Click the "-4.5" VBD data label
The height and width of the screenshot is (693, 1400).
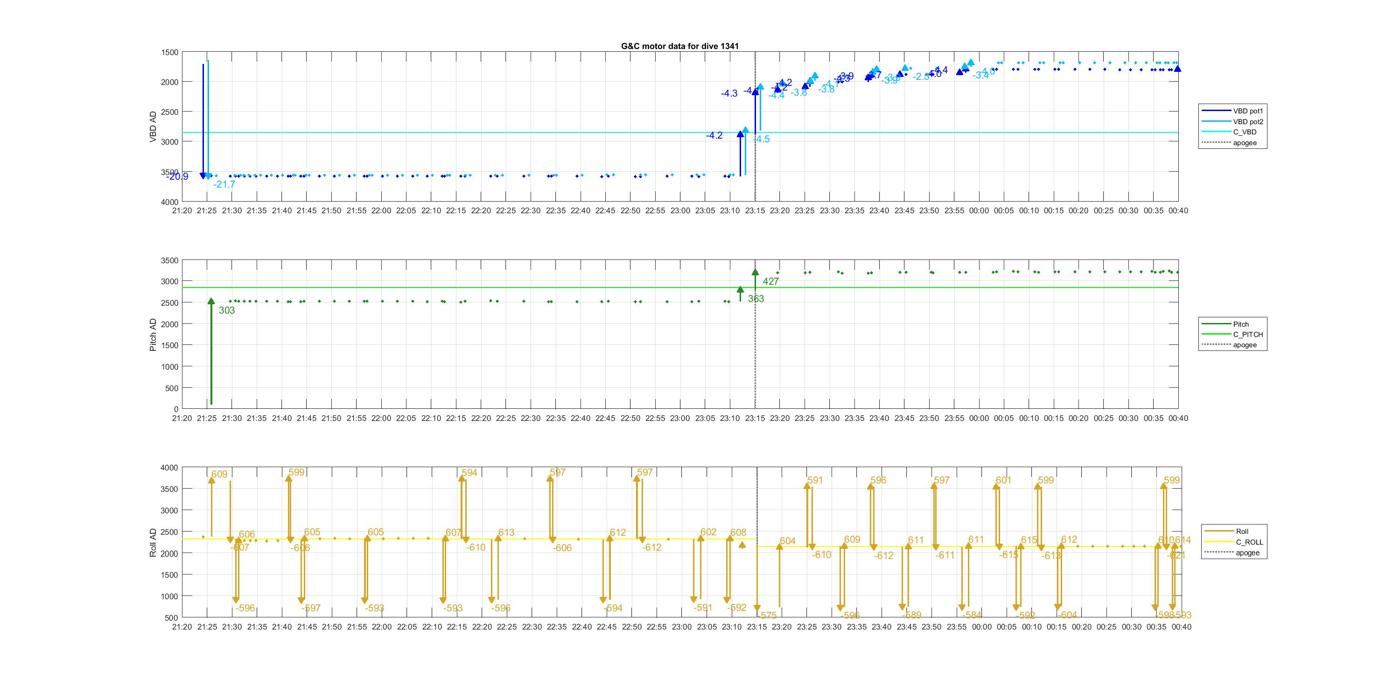762,140
